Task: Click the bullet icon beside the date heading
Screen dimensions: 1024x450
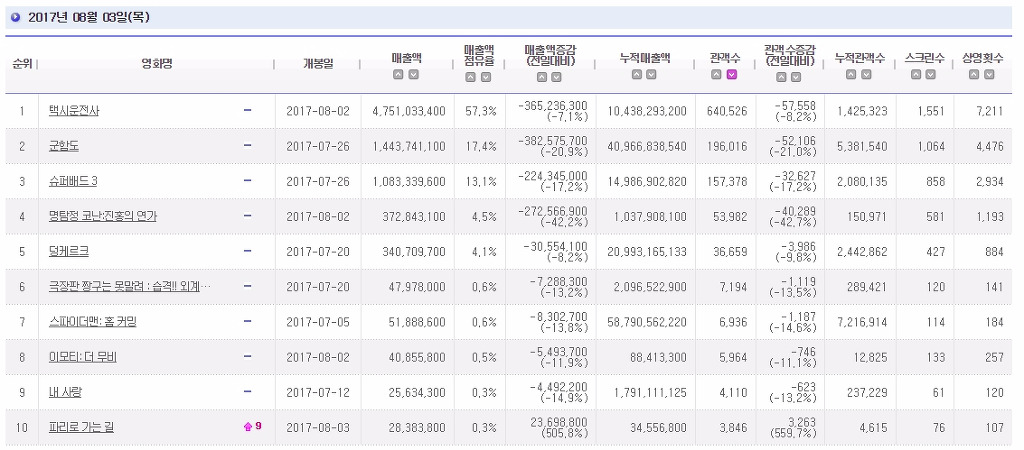Action: click(x=16, y=18)
